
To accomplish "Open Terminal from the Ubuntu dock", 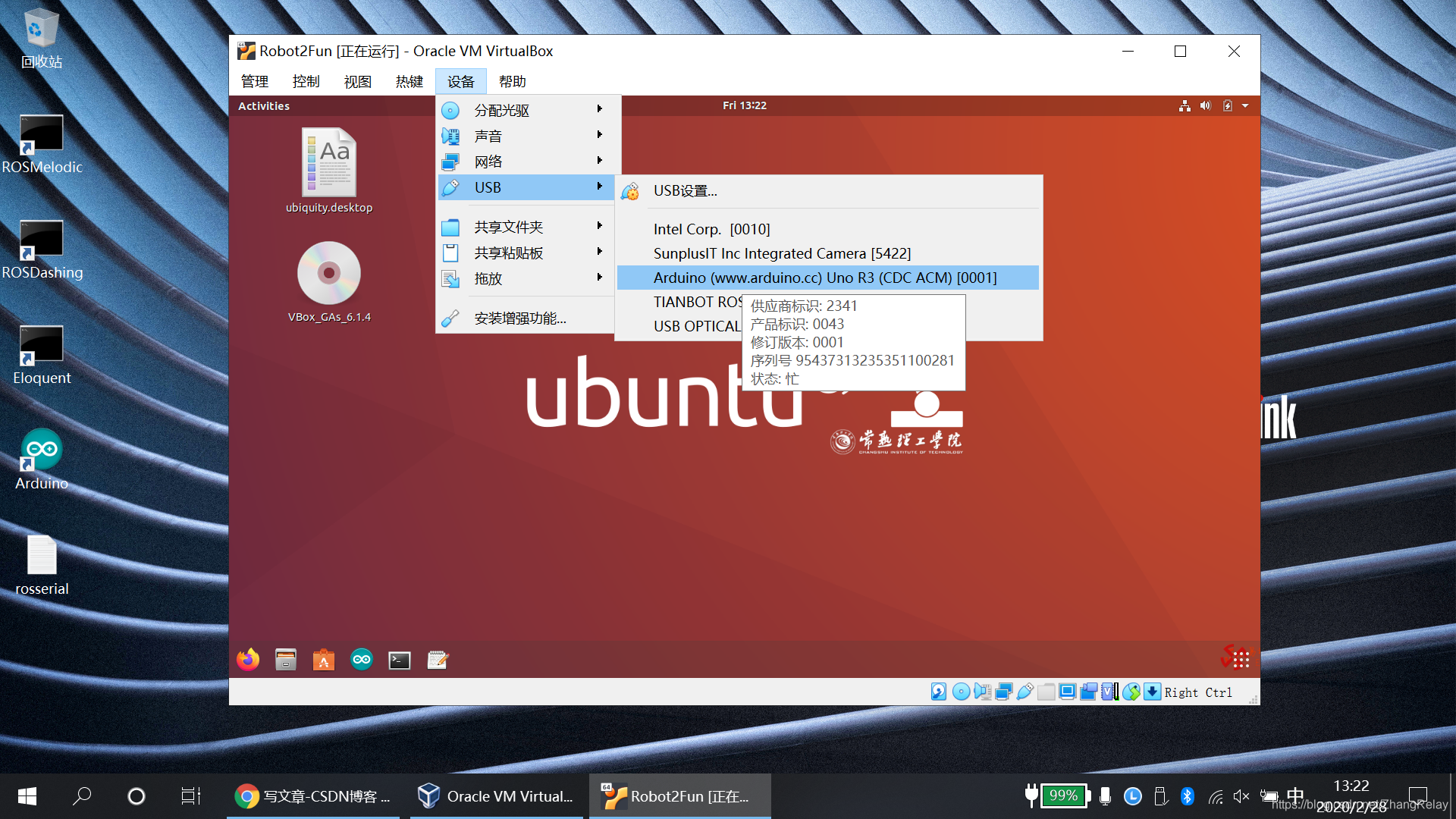I will (x=400, y=660).
